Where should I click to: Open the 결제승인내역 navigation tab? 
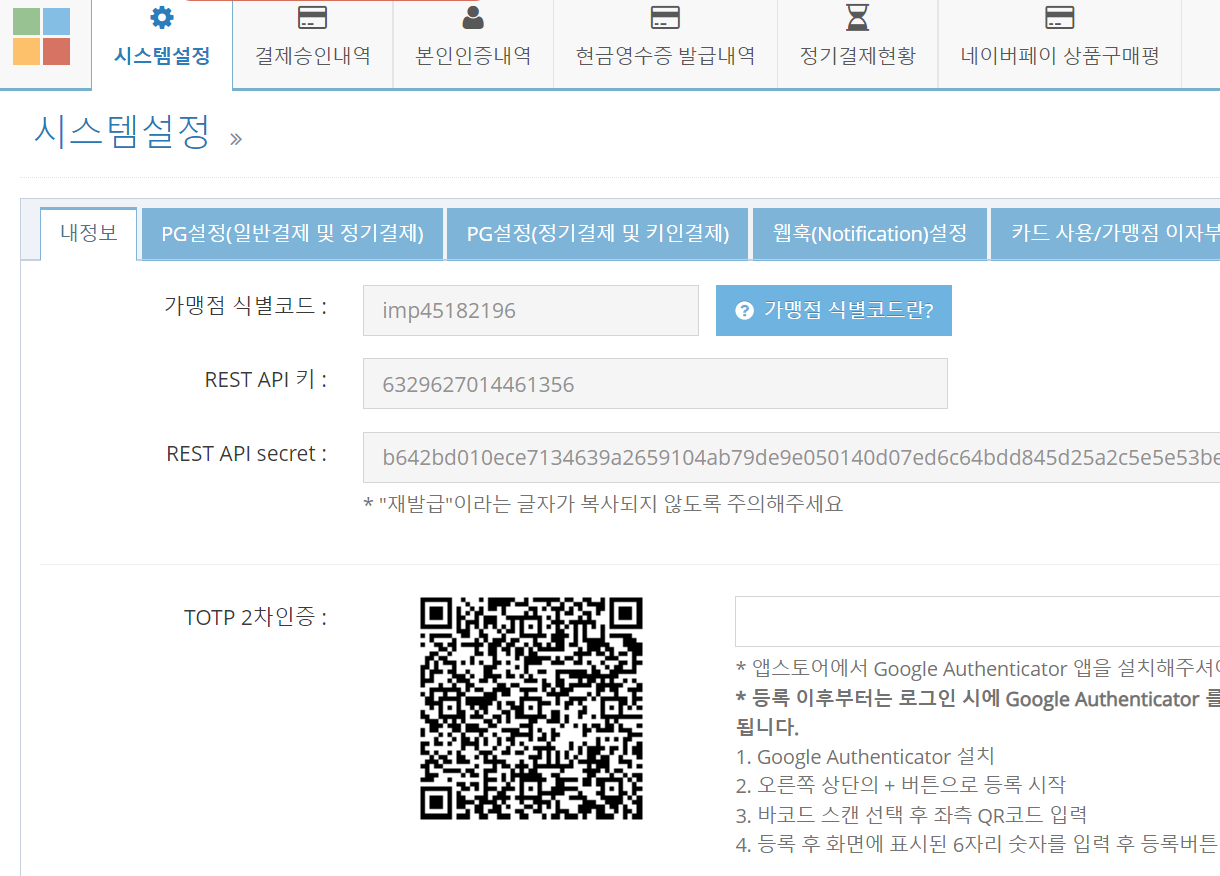coord(313,45)
